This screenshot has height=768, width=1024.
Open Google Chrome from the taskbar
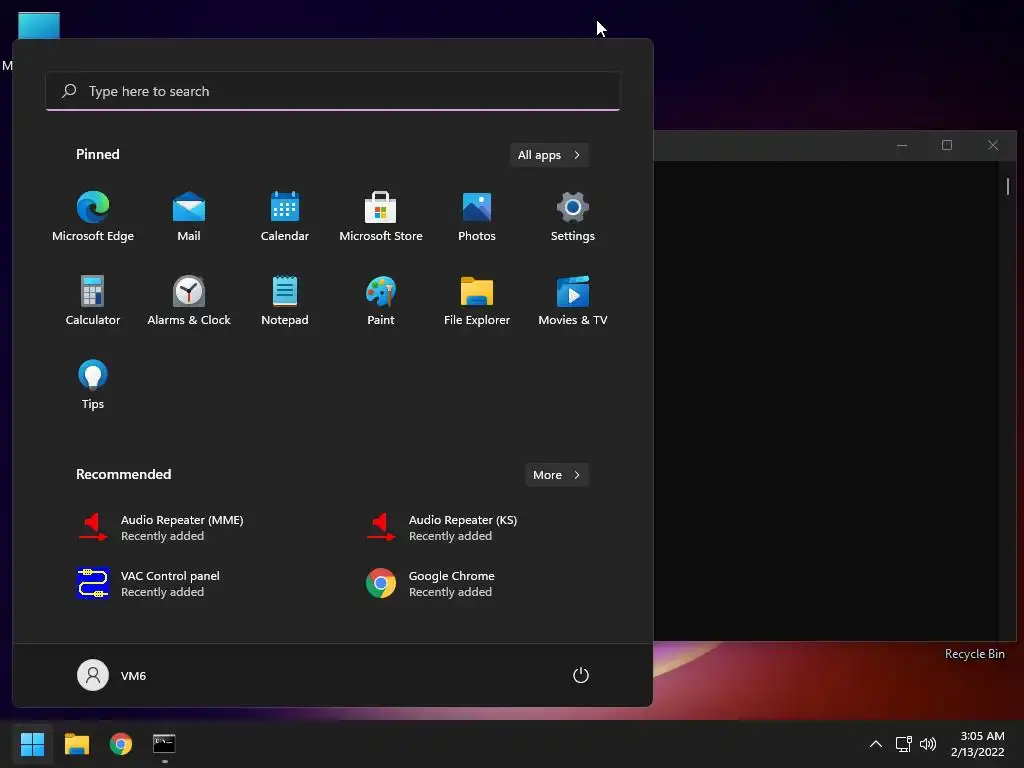click(x=121, y=744)
